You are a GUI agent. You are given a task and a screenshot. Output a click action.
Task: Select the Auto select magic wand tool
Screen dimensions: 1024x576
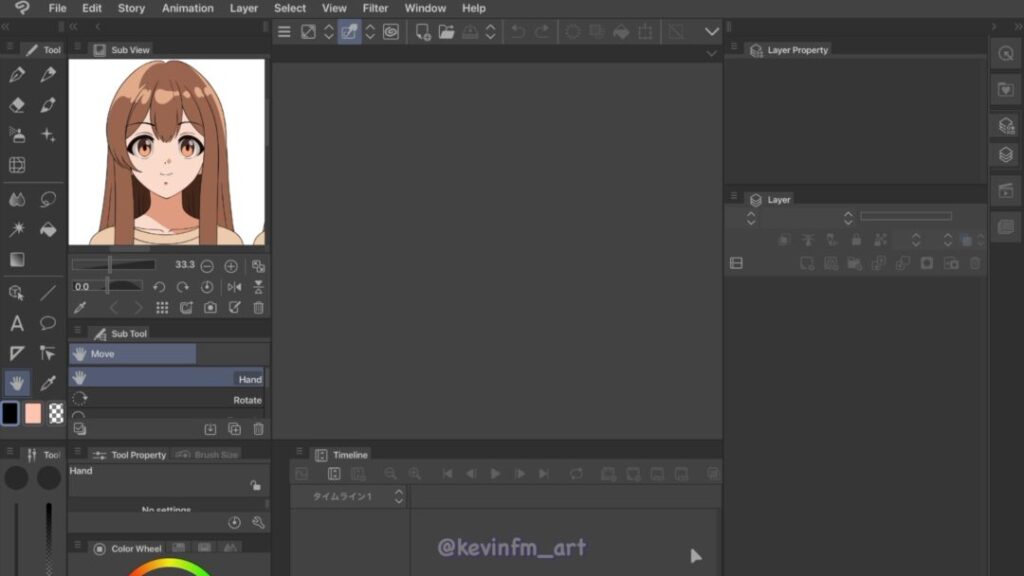17,229
